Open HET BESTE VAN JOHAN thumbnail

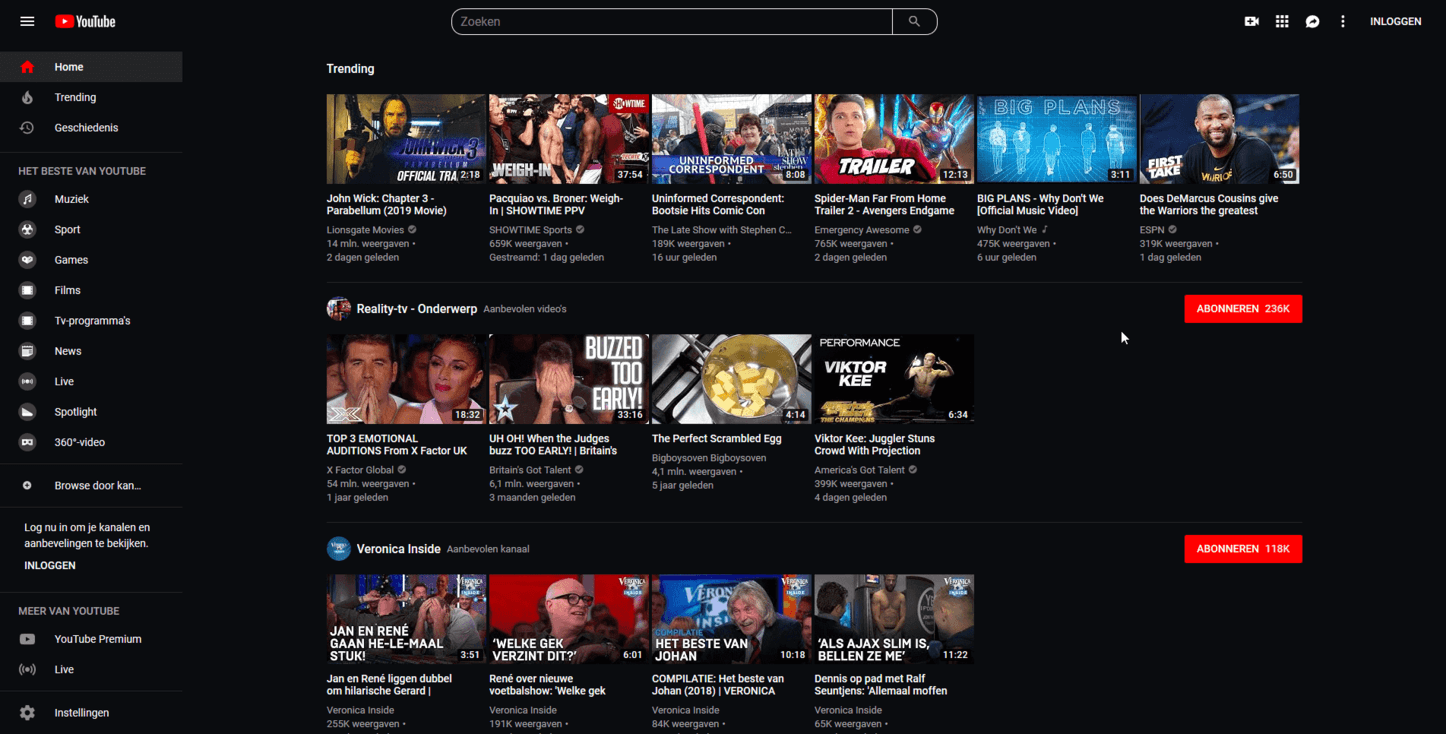pos(732,619)
